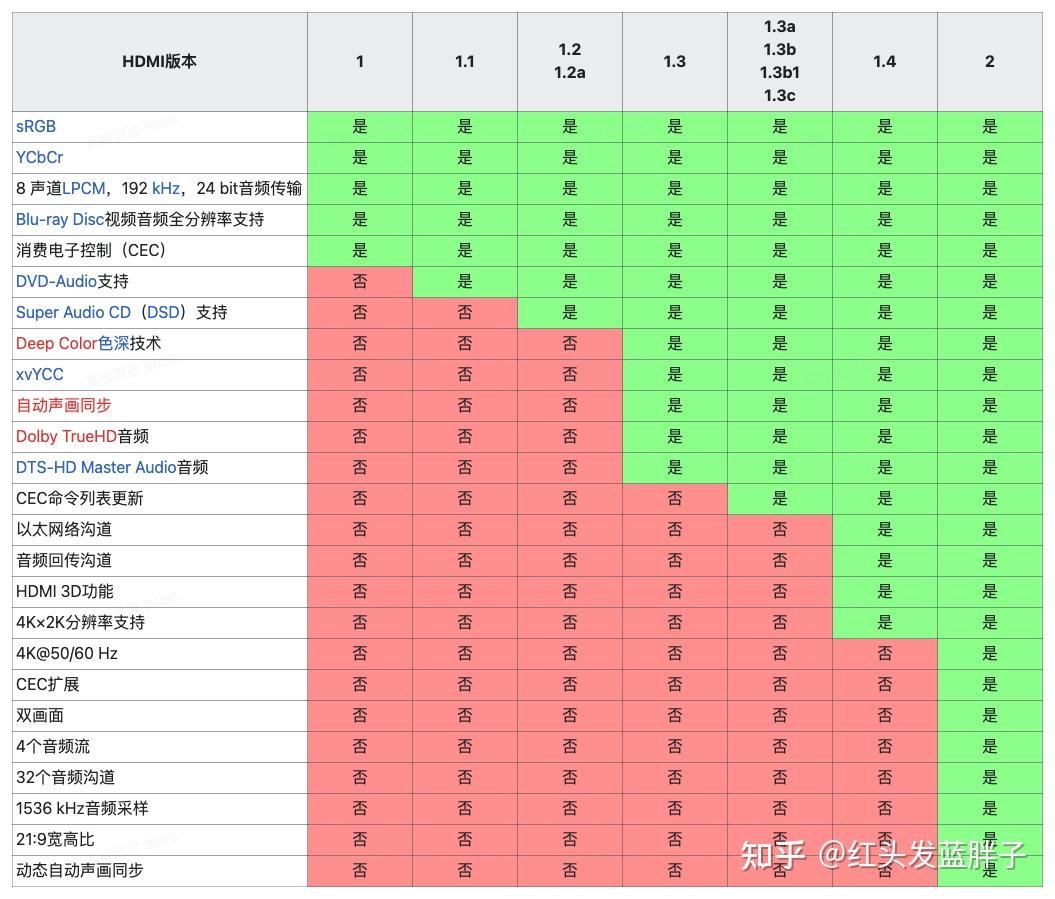1055x899 pixels.
Task: Click 是 for 以太网络沟道 in version 1.4
Action: coord(885,529)
